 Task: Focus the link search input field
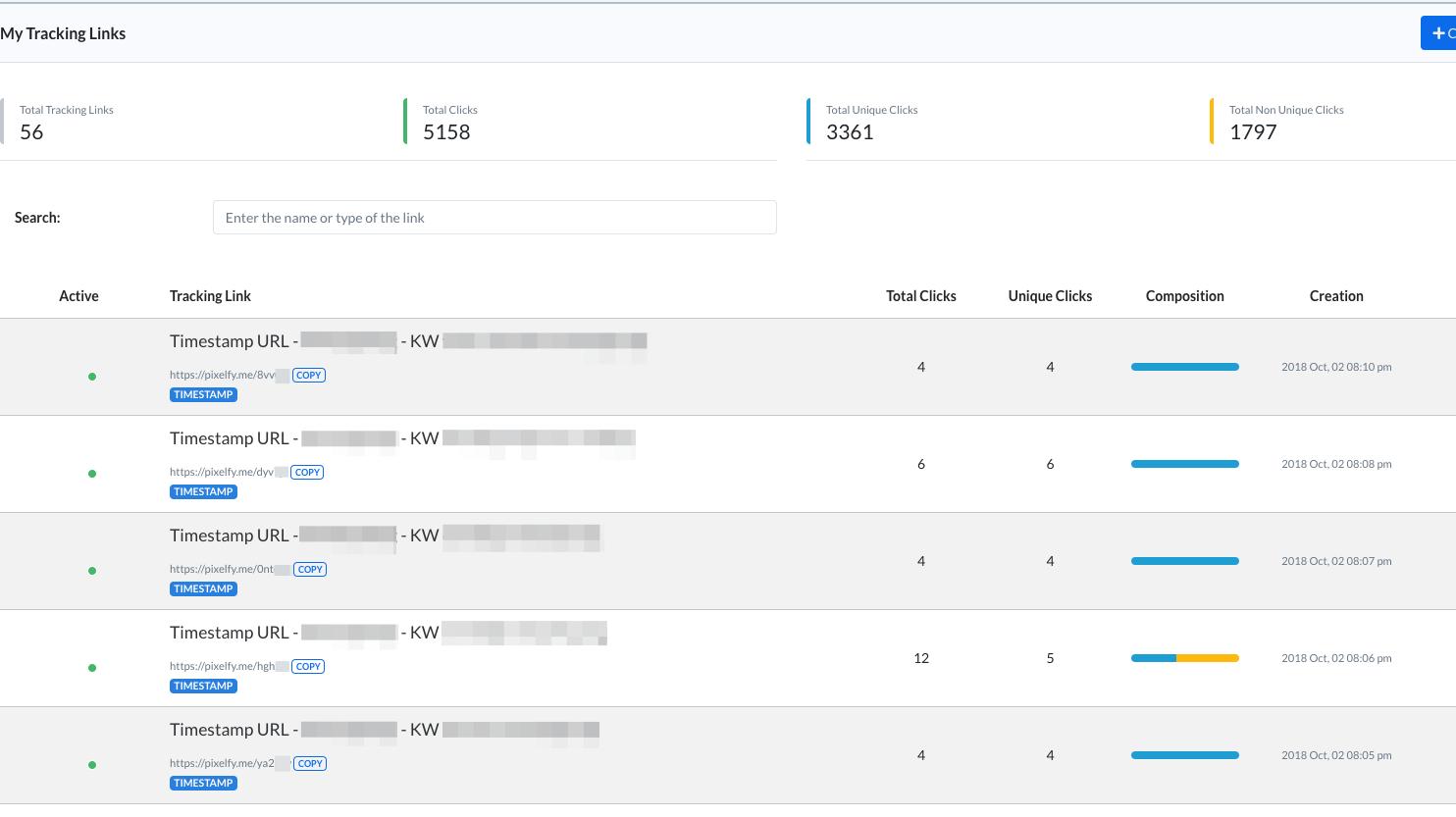coord(494,218)
